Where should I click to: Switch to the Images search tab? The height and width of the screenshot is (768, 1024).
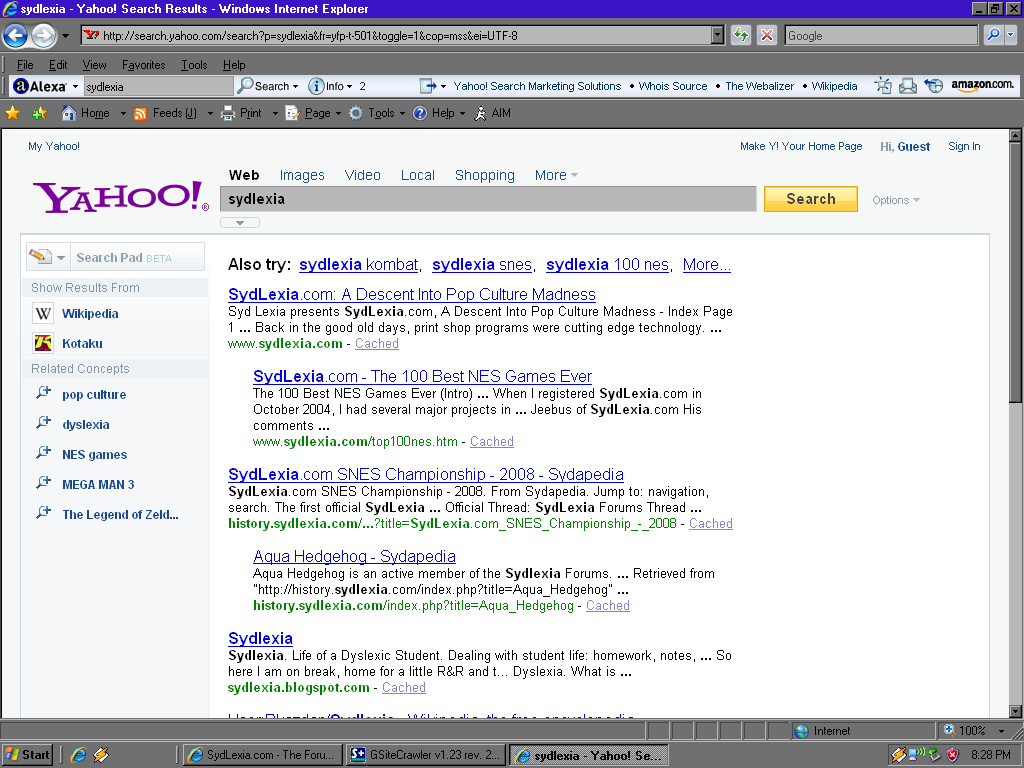(302, 175)
